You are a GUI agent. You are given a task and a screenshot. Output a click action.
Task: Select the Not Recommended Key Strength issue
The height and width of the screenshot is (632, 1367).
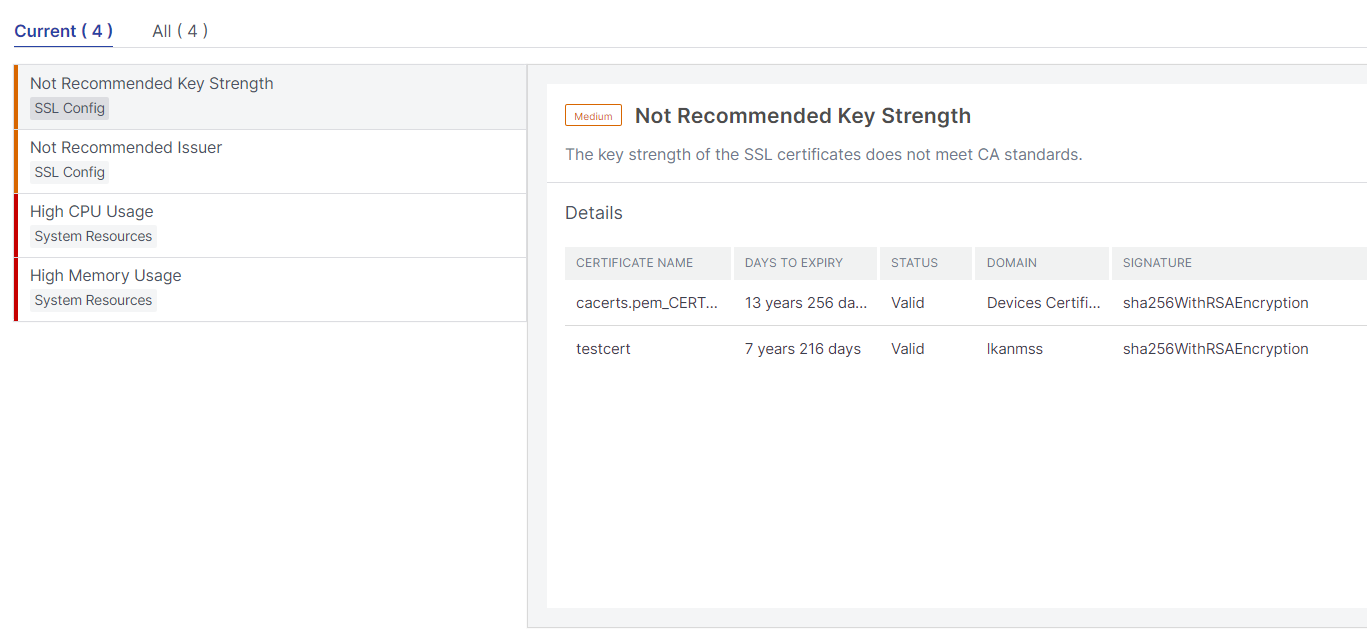click(x=270, y=97)
